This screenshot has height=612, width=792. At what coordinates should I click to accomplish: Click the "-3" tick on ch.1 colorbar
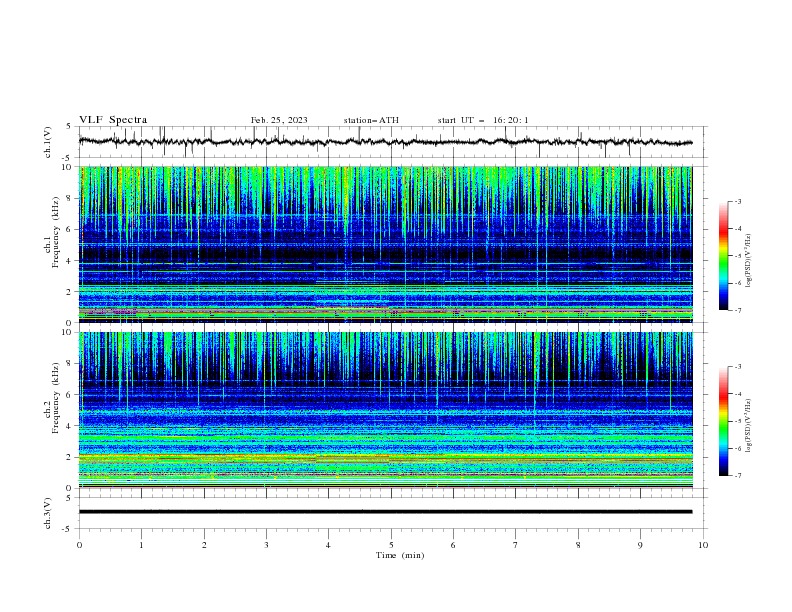[x=737, y=201]
